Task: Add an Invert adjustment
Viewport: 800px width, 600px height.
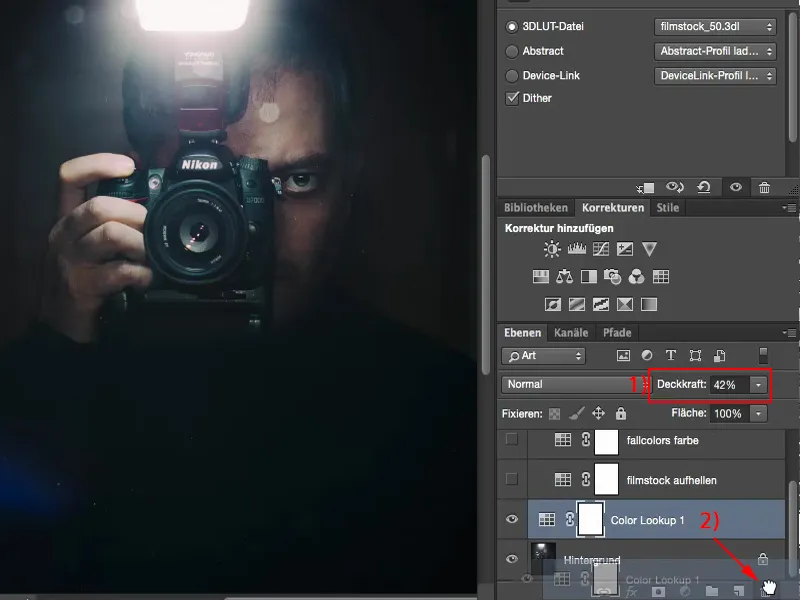Action: [x=553, y=305]
